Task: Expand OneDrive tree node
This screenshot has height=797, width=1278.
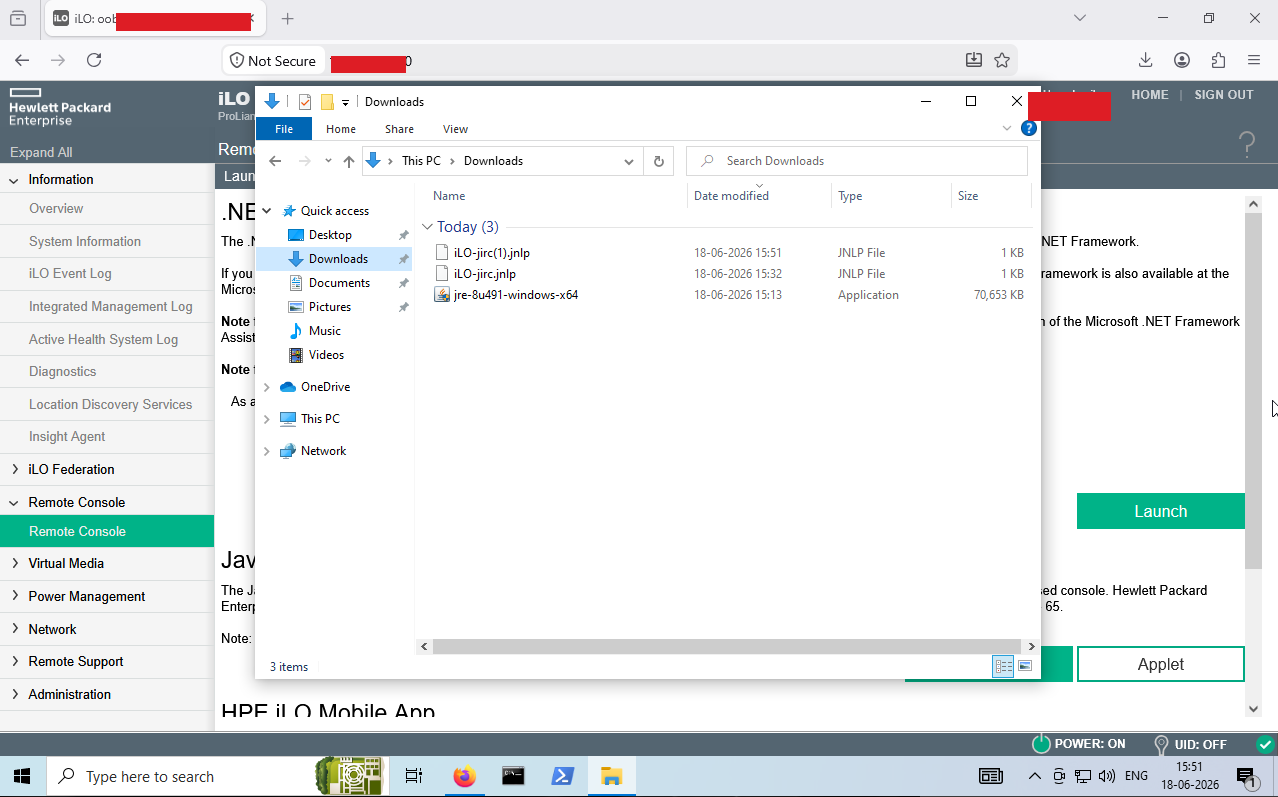Action: tap(266, 387)
